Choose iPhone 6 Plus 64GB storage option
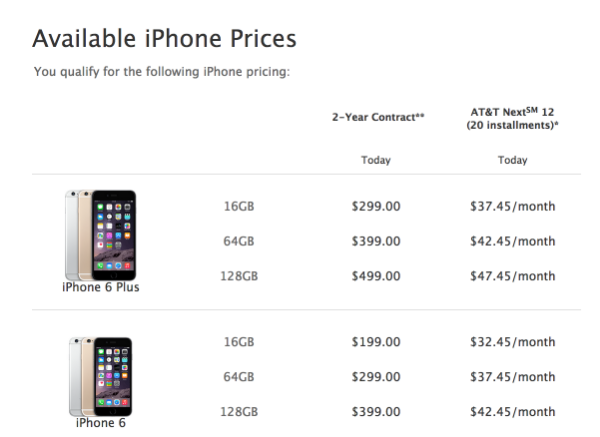This screenshot has height=437, width=600. pyautogui.click(x=239, y=241)
